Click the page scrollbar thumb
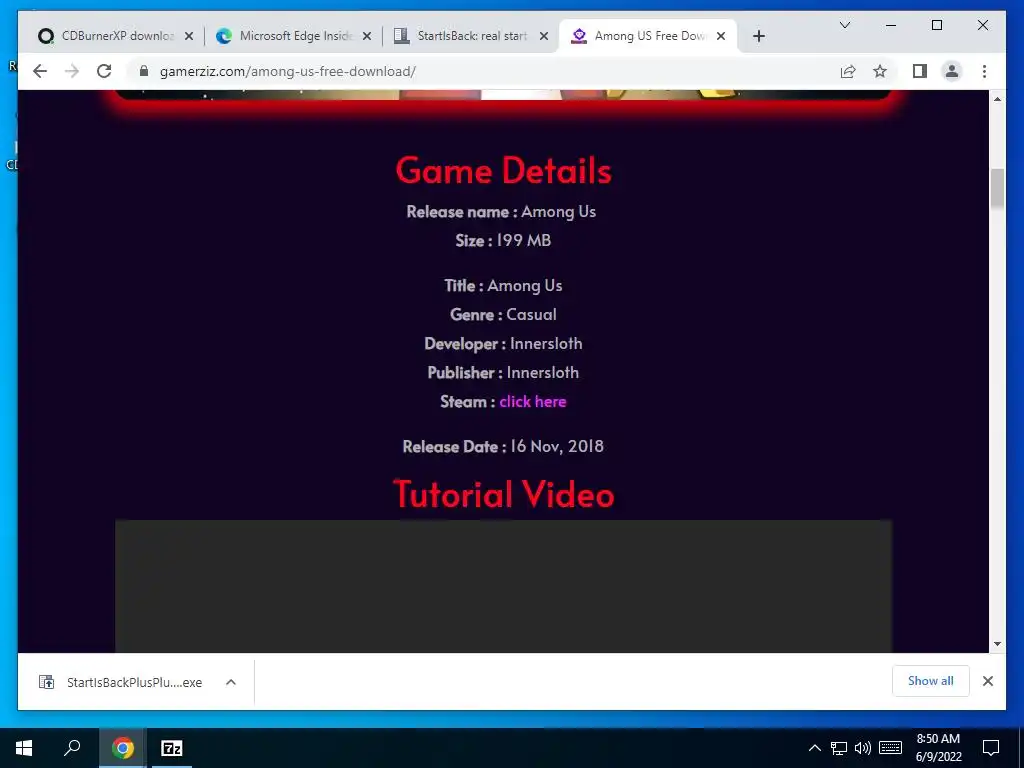 click(x=997, y=189)
